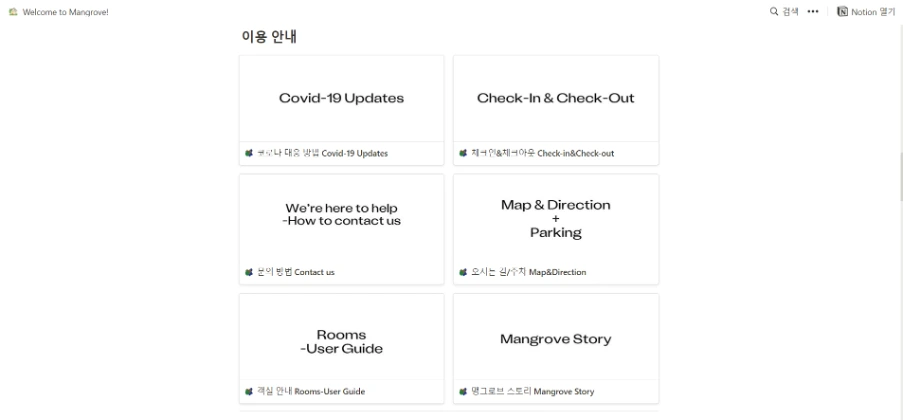The width and height of the screenshot is (904, 420).
Task: Click leaf icon beside Check-in&Check-out caption
Action: (x=463, y=153)
